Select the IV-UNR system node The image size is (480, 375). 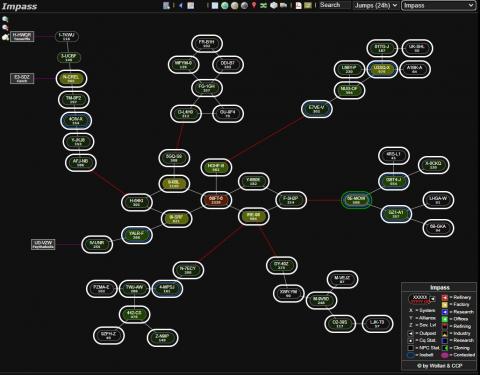click(97, 244)
